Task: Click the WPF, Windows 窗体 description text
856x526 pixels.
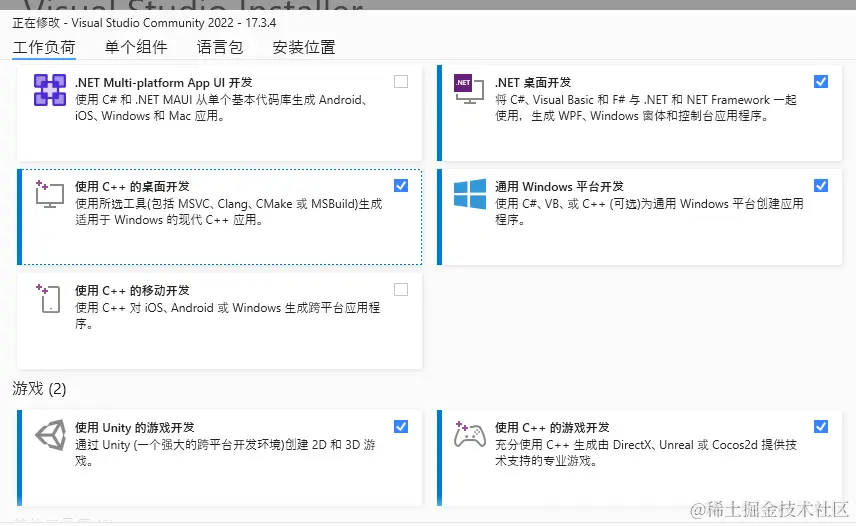Action: (646, 108)
